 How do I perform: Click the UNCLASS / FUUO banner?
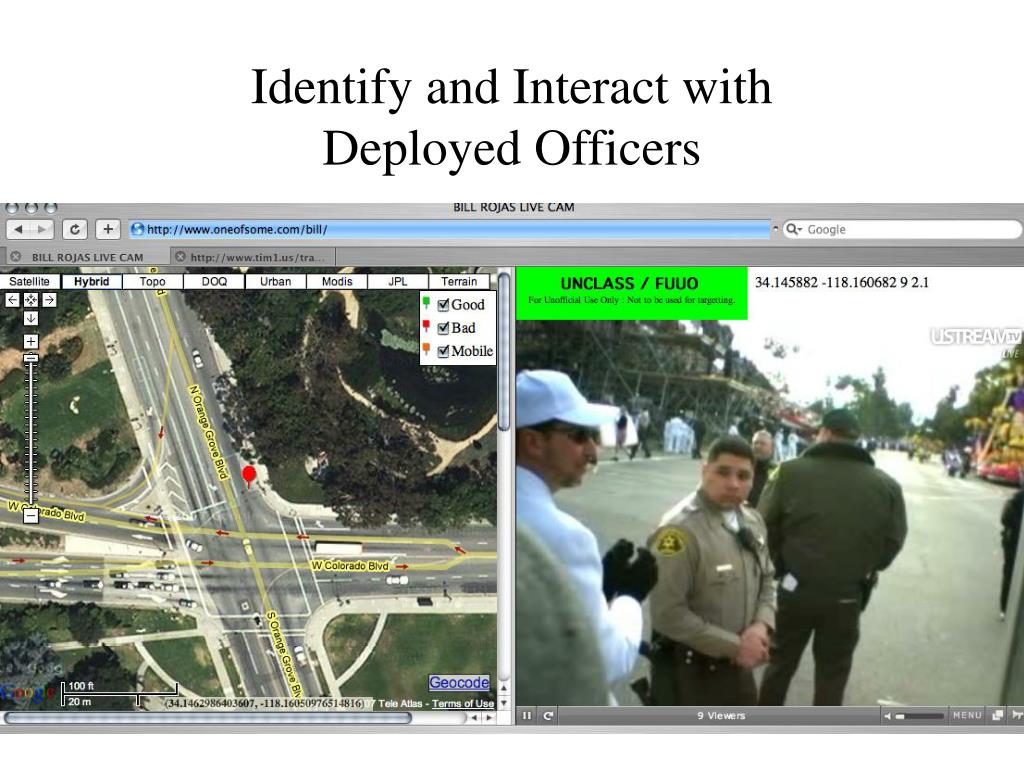632,293
